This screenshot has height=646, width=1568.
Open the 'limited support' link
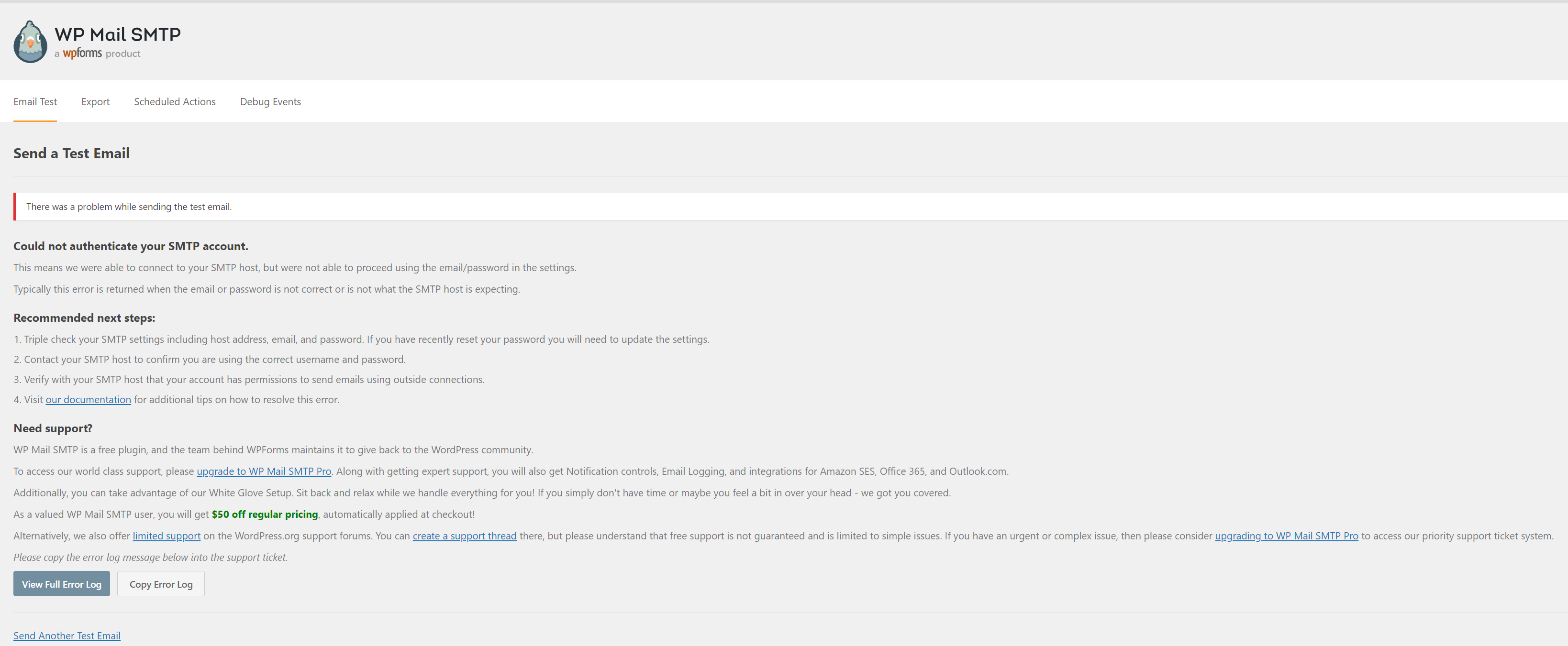[166, 536]
